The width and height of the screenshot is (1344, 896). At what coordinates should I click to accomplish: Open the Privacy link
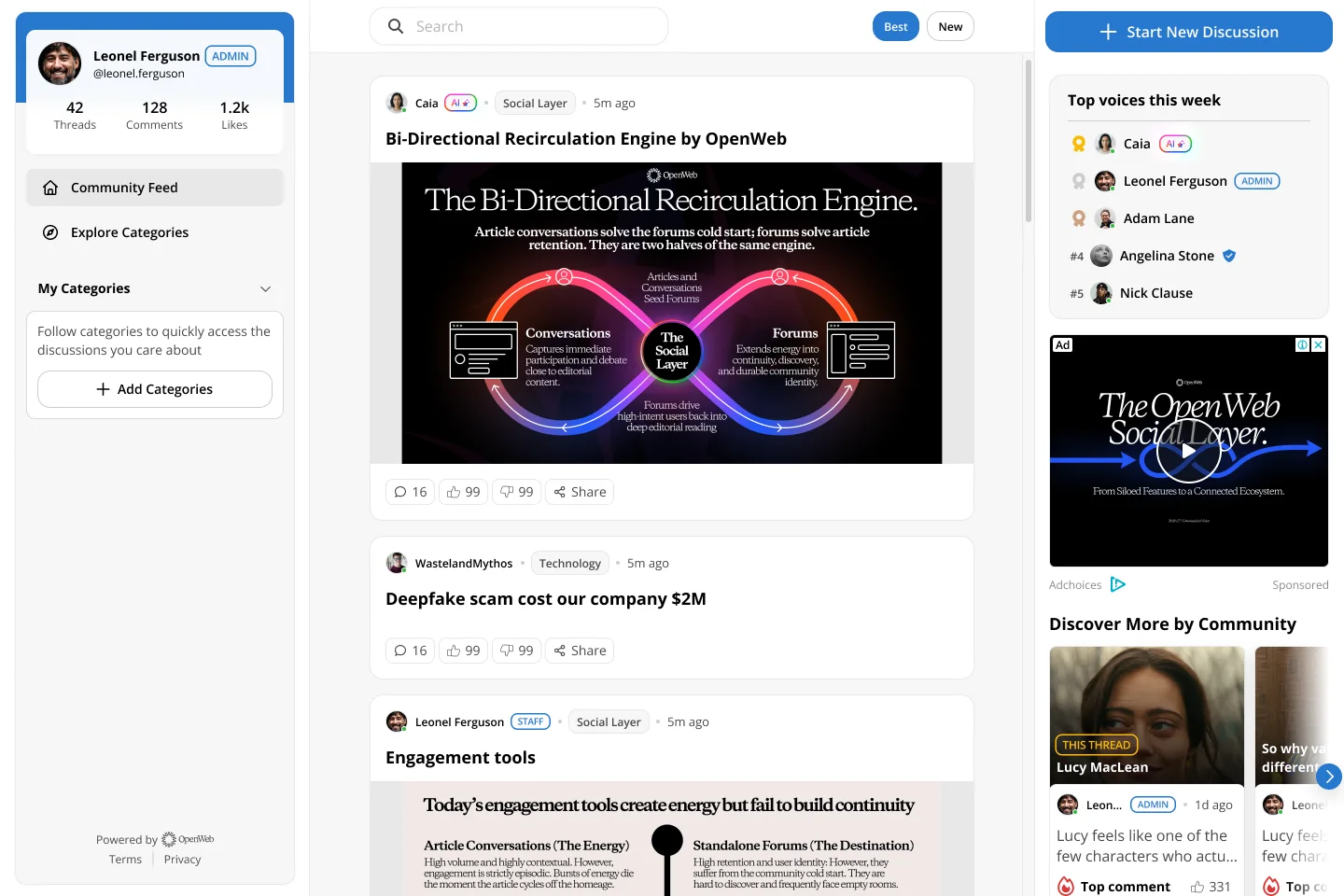tap(182, 860)
